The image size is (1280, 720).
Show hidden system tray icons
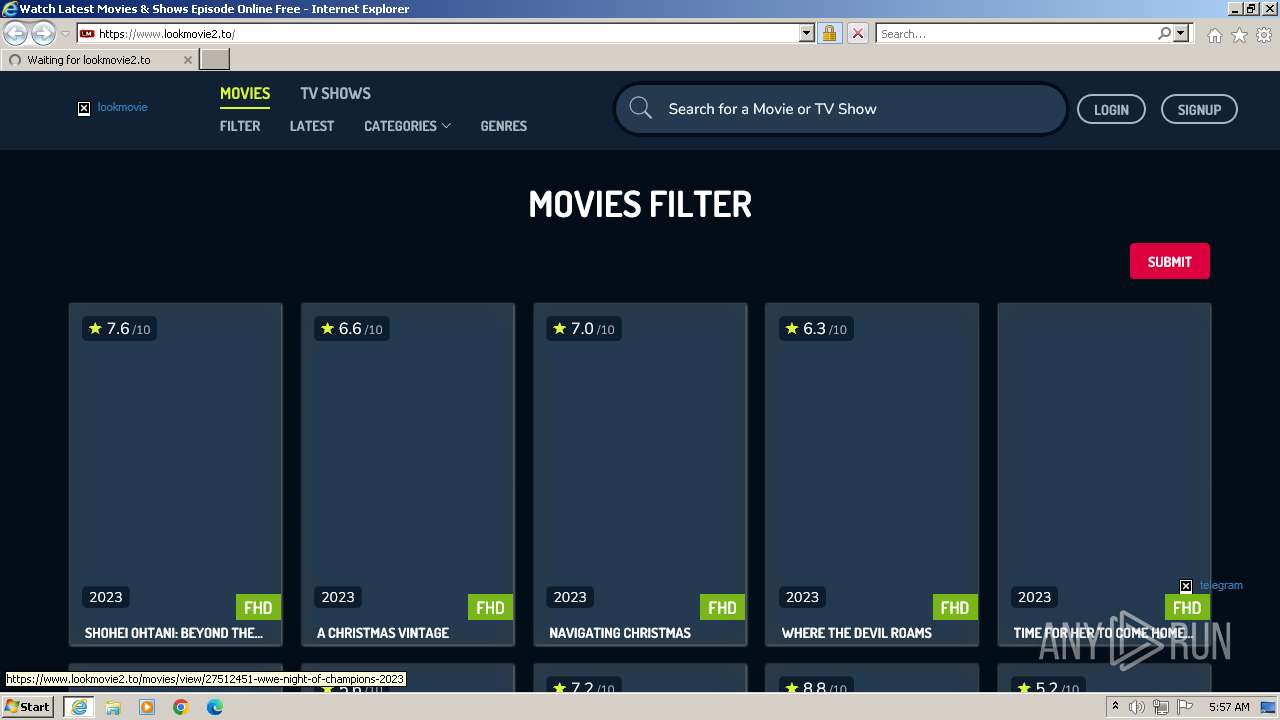1115,707
